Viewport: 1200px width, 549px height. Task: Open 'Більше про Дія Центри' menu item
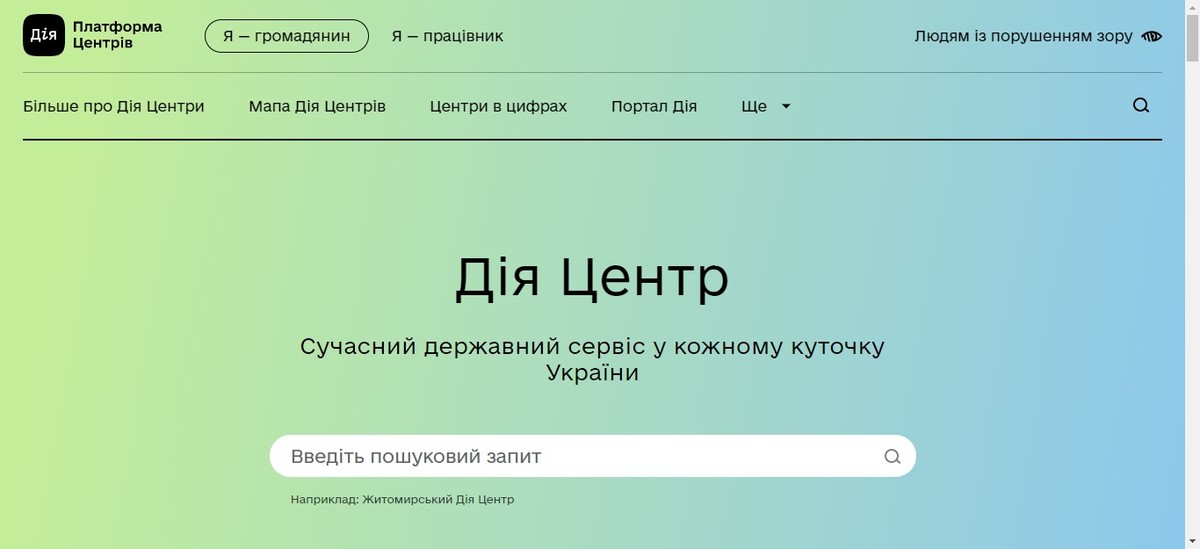pos(114,106)
